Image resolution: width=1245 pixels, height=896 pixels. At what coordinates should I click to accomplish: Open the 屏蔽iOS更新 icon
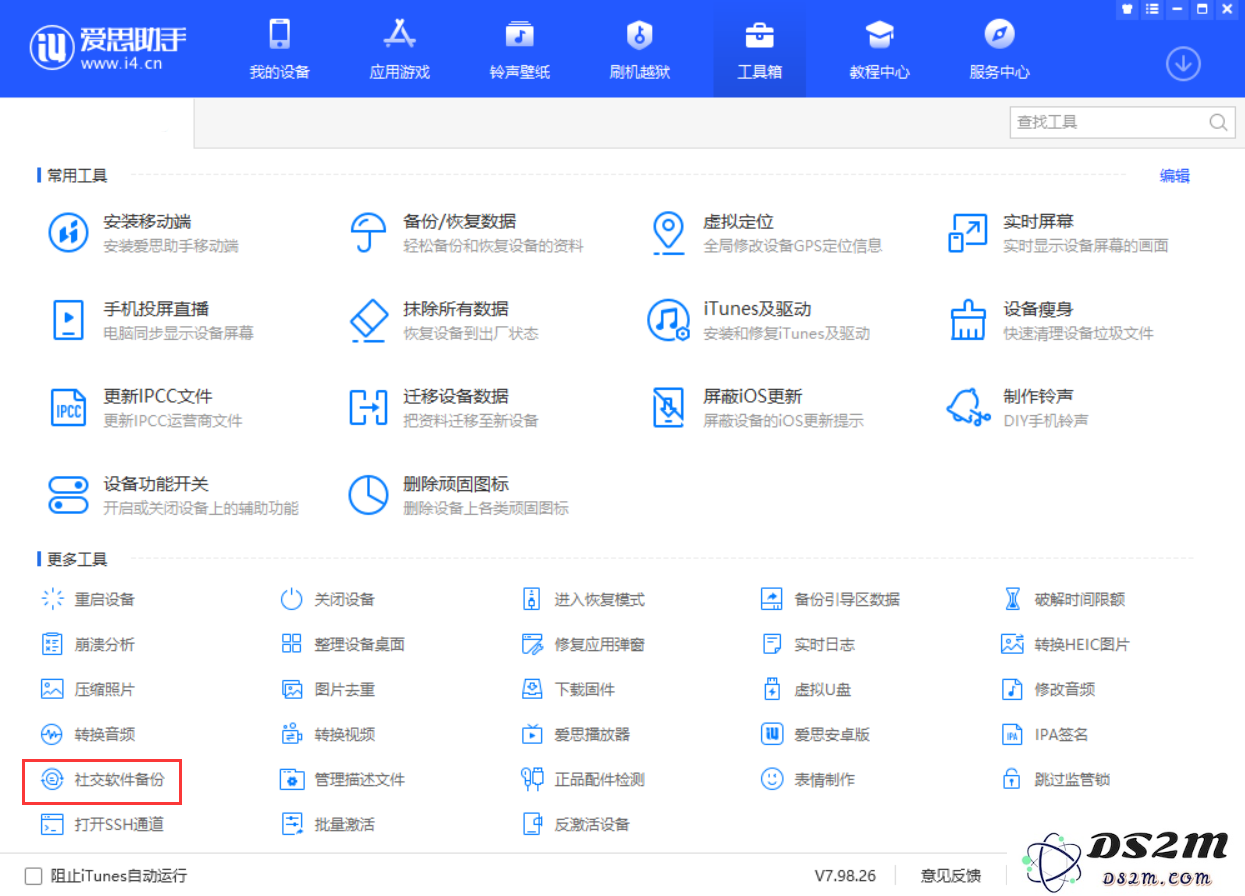[x=668, y=407]
